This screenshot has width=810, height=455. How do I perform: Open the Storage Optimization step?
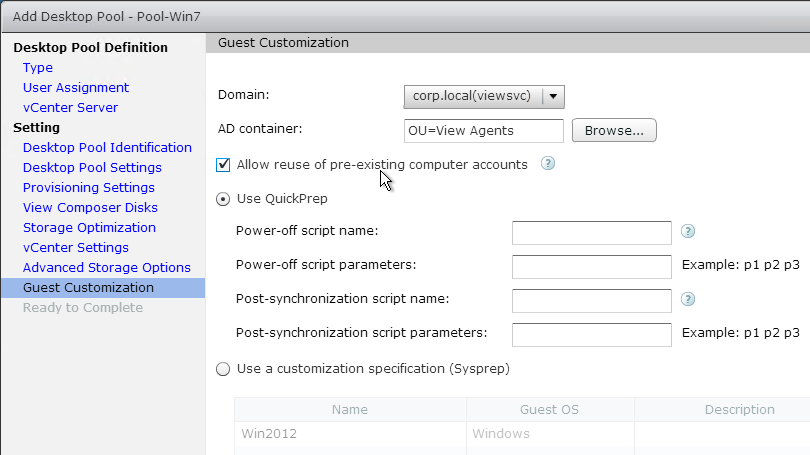89,228
